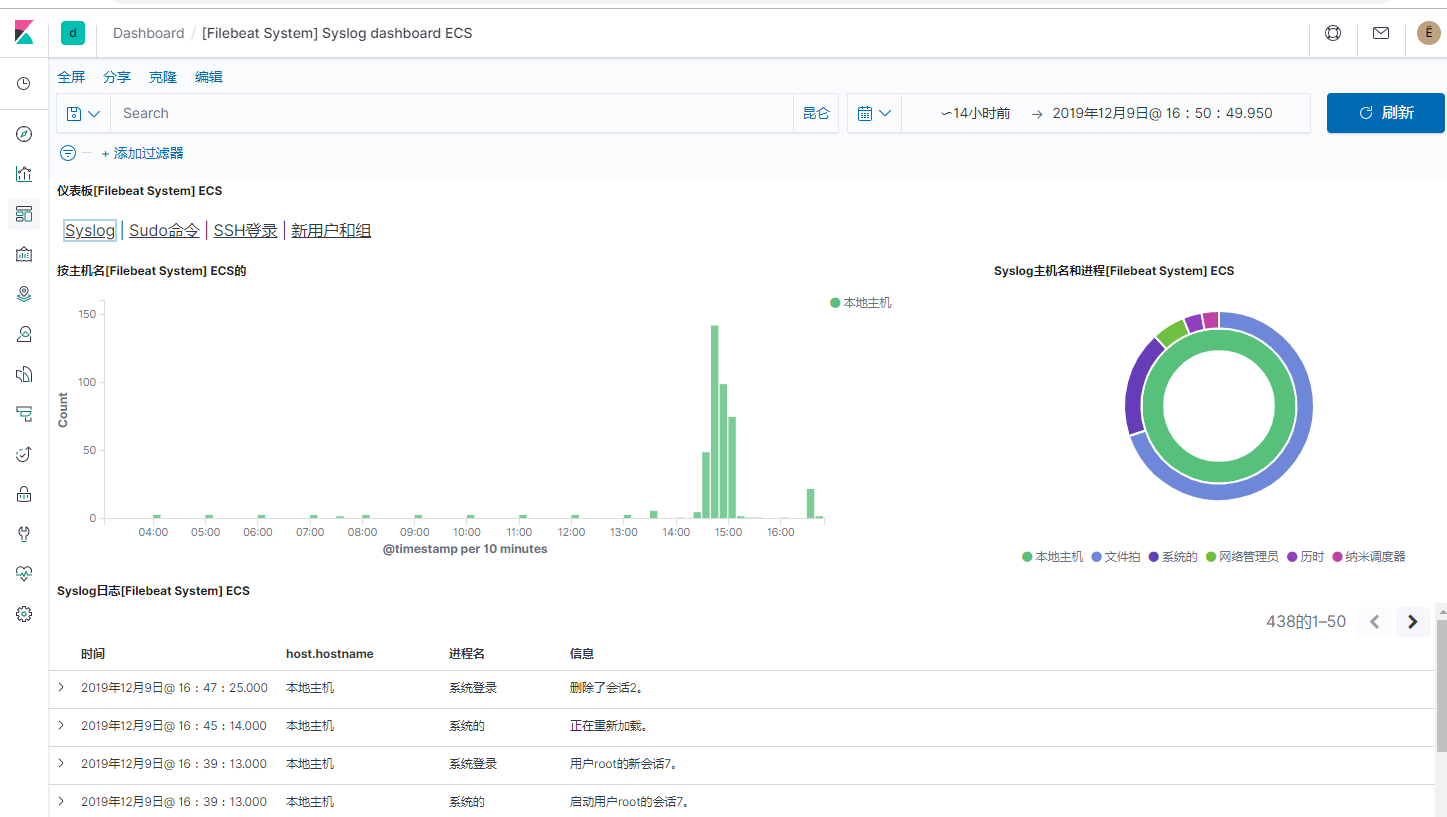Click 分享 share menu item
This screenshot has width=1447, height=817.
point(117,77)
